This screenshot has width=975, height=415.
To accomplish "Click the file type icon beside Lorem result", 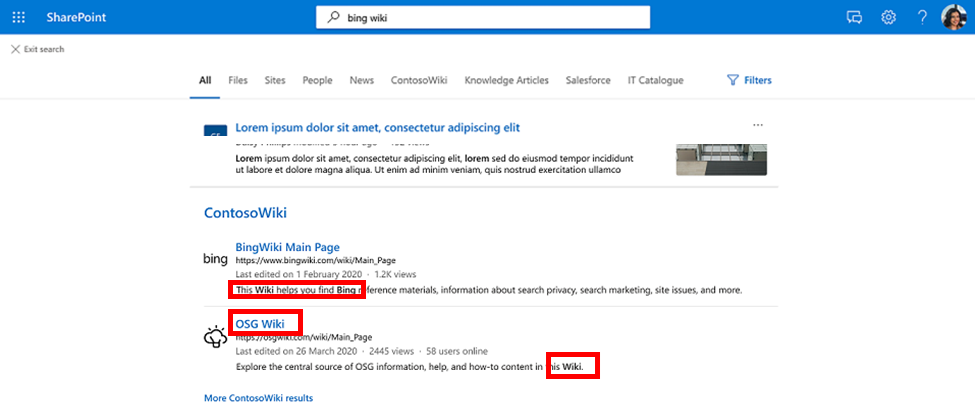I will (215, 130).
